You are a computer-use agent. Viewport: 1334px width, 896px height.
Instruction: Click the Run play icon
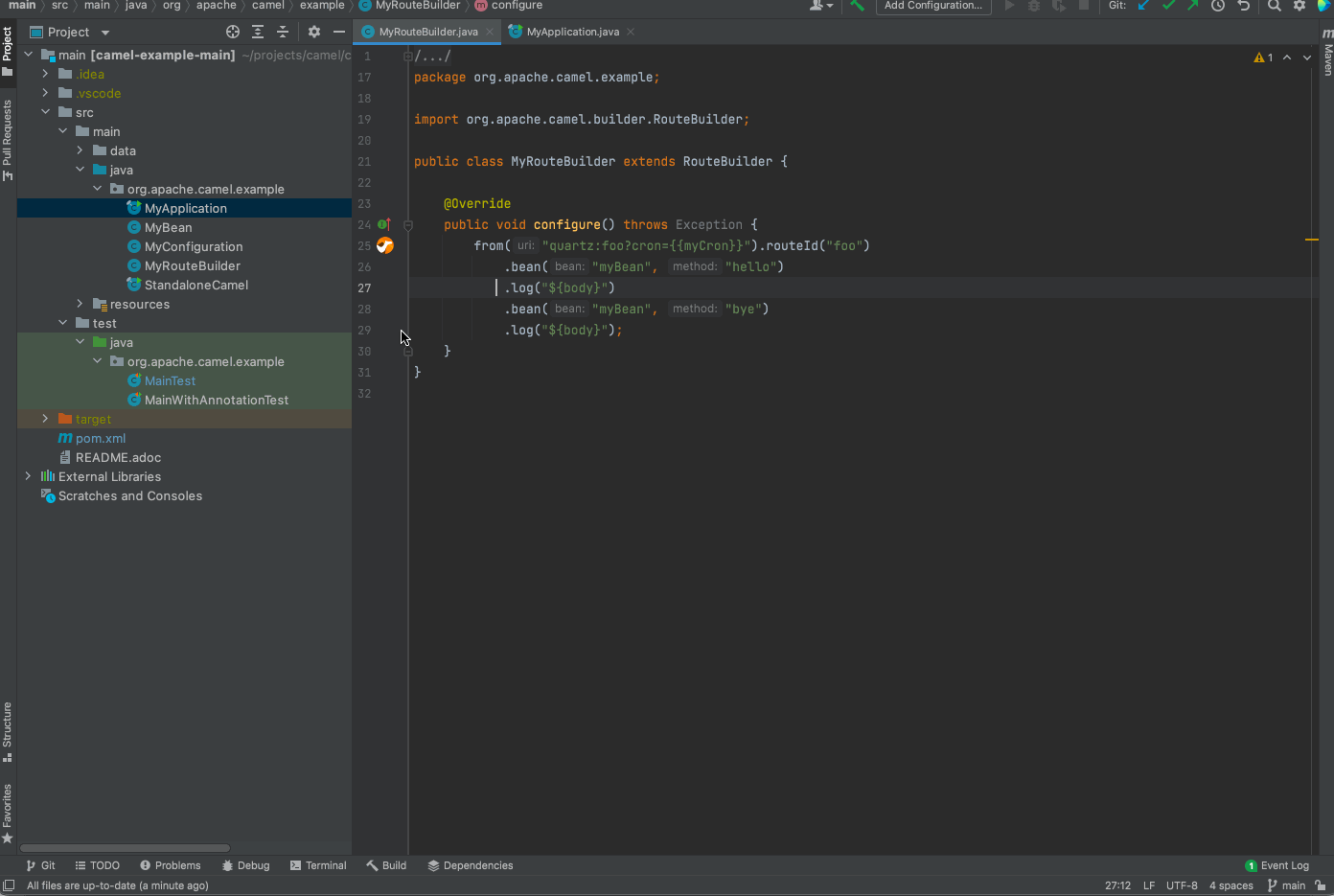1009,6
